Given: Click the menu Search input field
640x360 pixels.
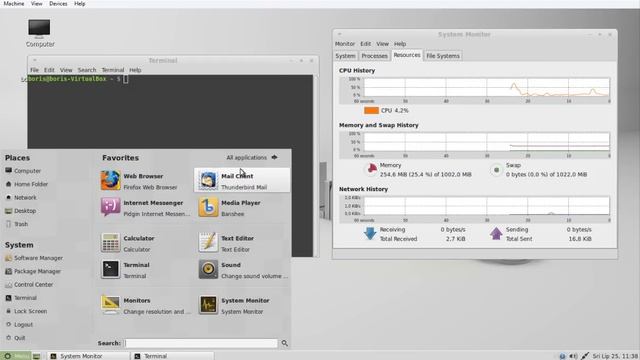Looking at the screenshot, I should pos(202,343).
